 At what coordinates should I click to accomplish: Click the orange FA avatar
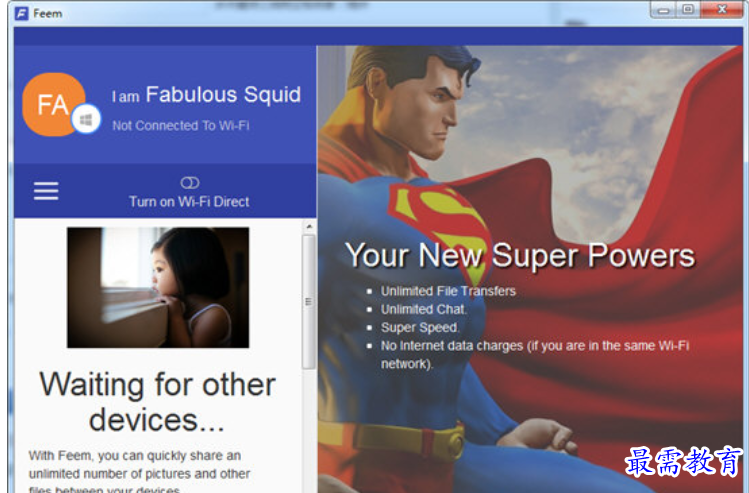tap(54, 104)
